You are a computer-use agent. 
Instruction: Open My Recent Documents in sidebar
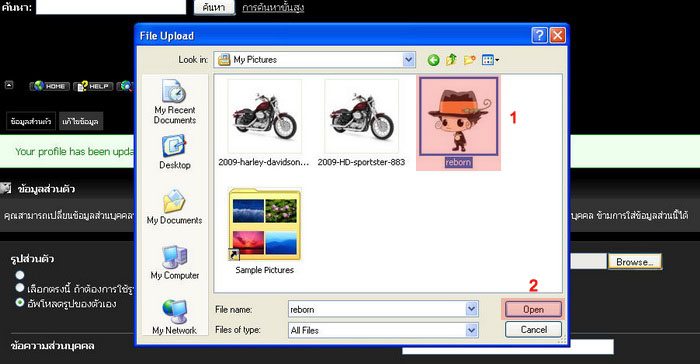point(175,102)
